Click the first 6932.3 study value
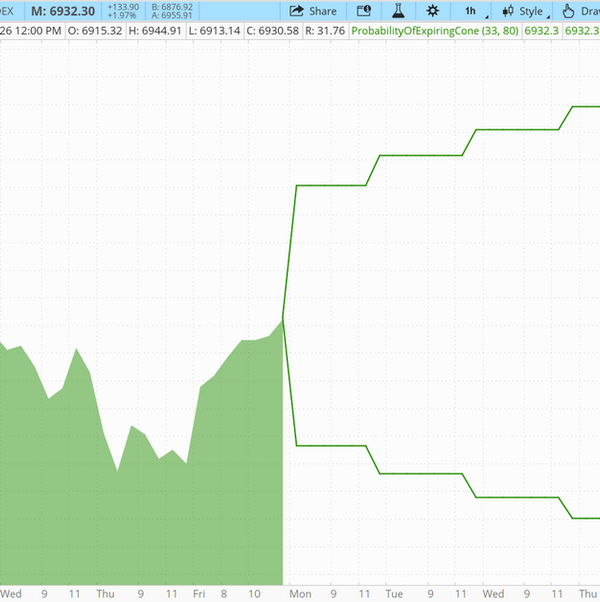Image resolution: width=600 pixels, height=602 pixels. (x=541, y=31)
